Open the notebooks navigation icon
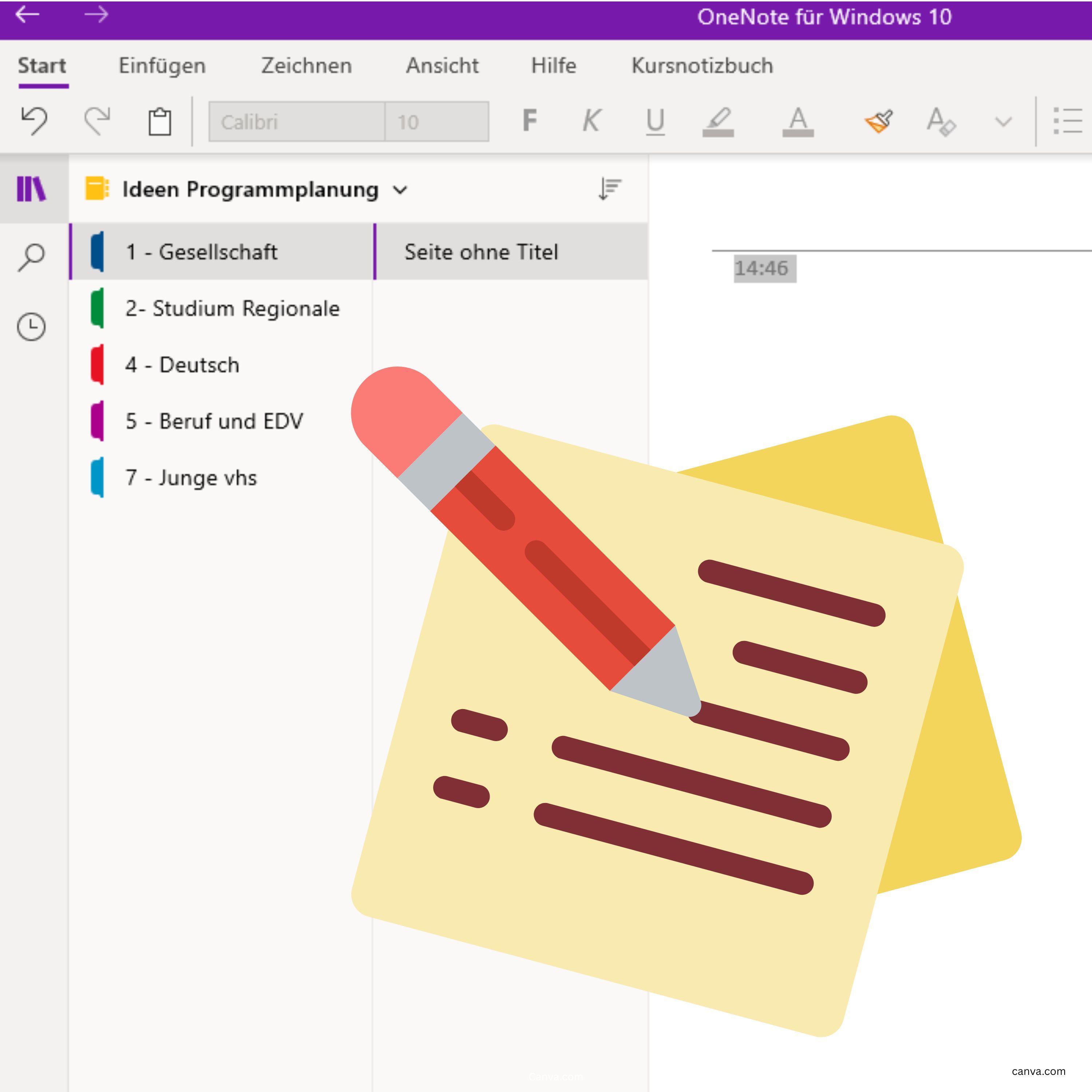The width and height of the screenshot is (1092, 1092). (32, 189)
